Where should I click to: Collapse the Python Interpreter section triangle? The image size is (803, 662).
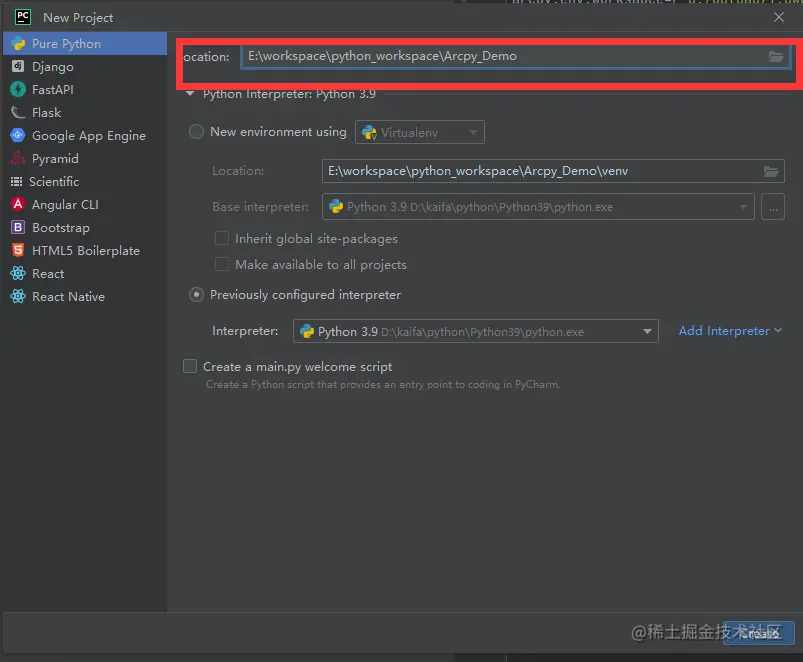point(191,94)
